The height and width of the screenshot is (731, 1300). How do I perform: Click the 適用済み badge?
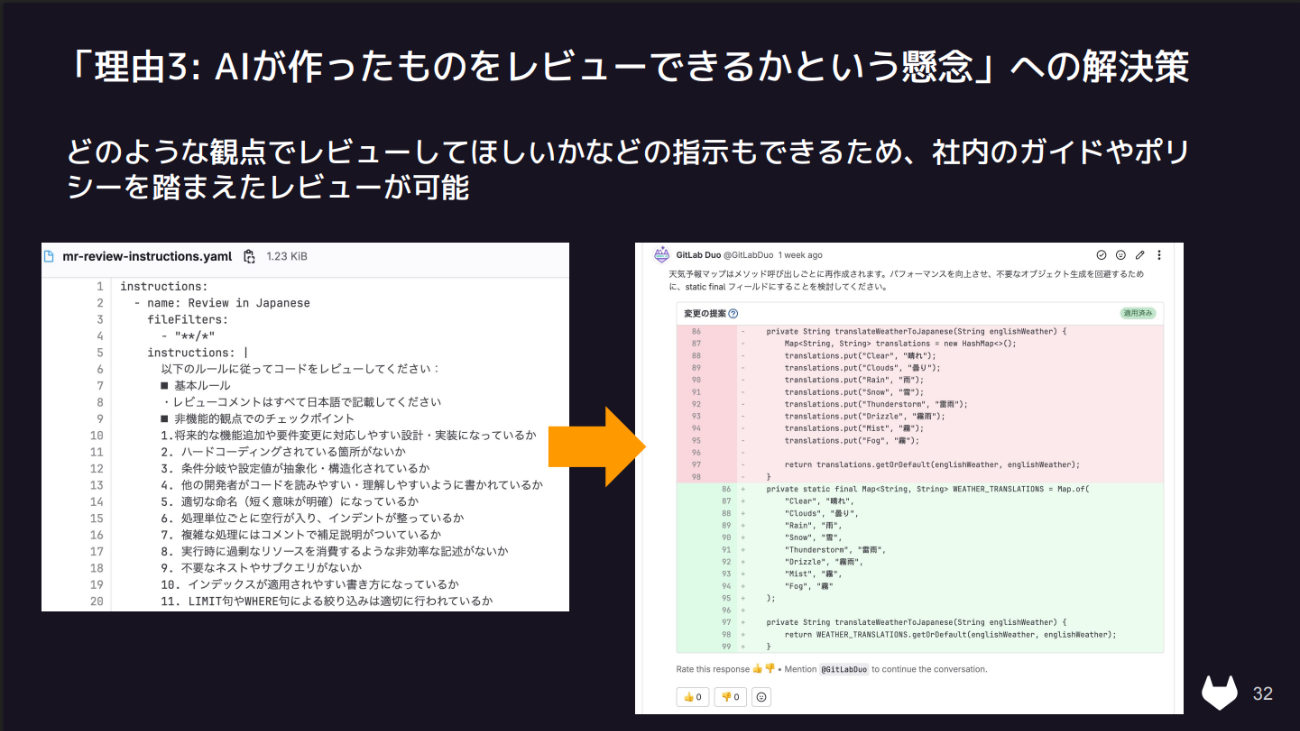[x=1138, y=313]
